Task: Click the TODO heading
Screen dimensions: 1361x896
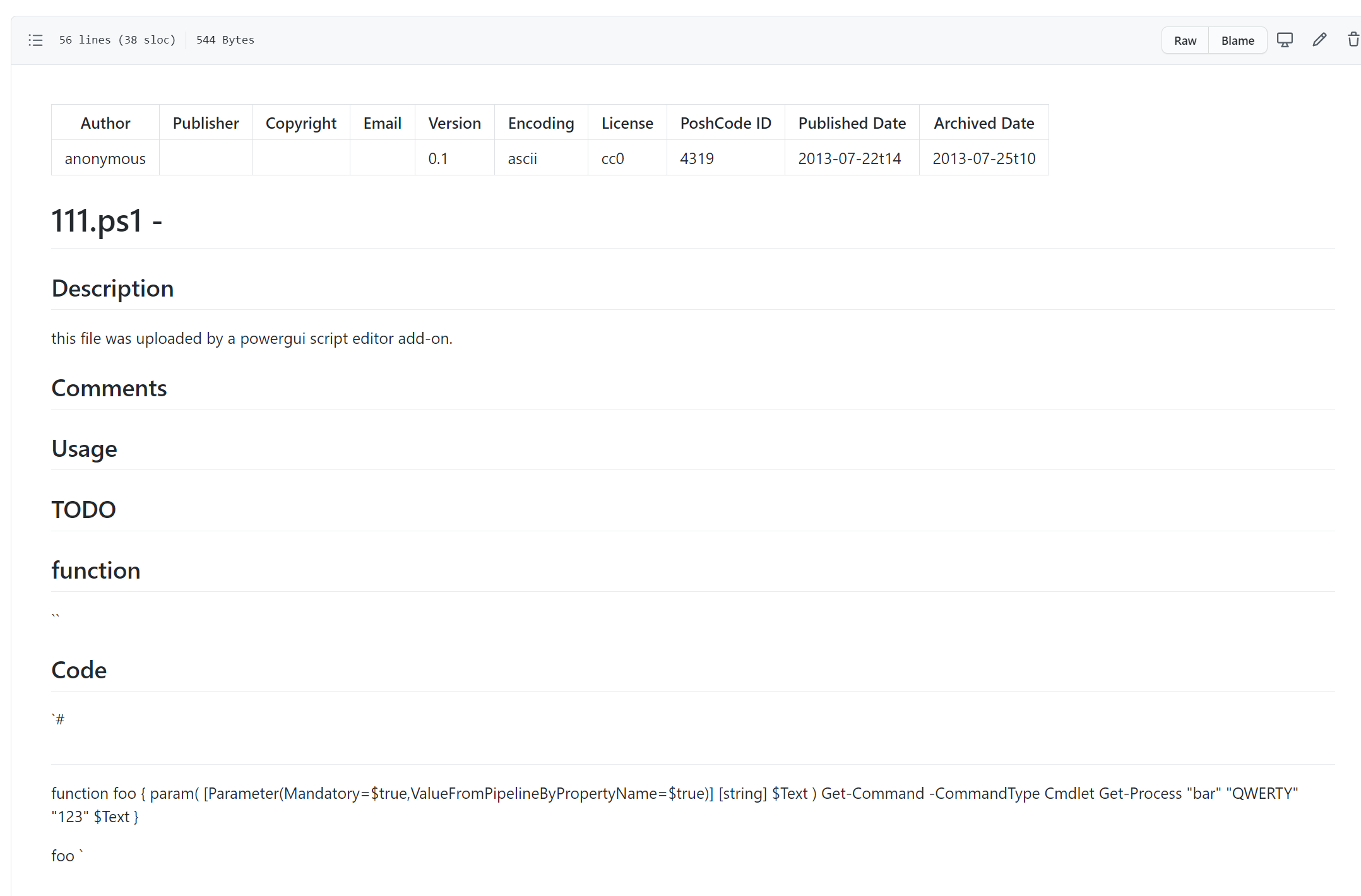Action: [x=83, y=510]
